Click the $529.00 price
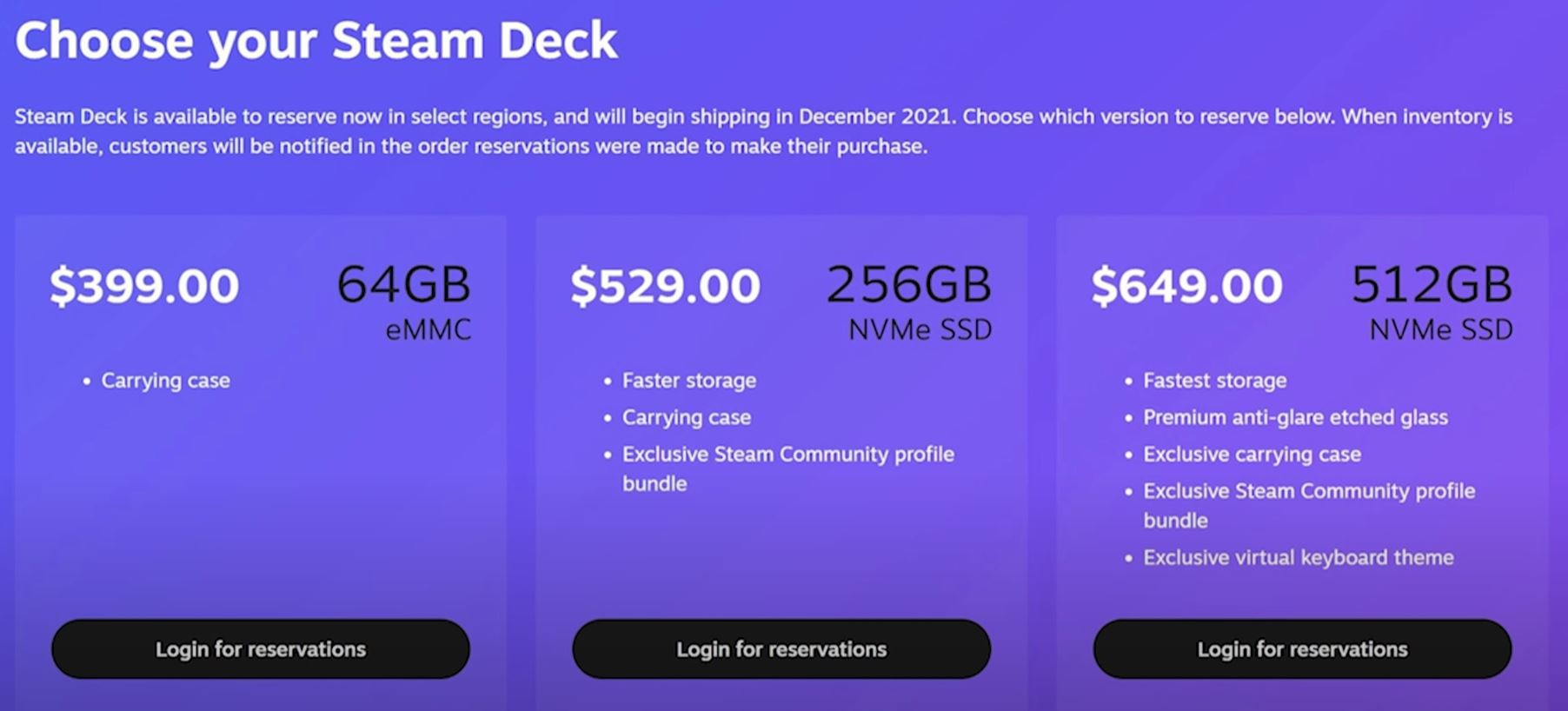This screenshot has width=1568, height=711. pos(665,286)
